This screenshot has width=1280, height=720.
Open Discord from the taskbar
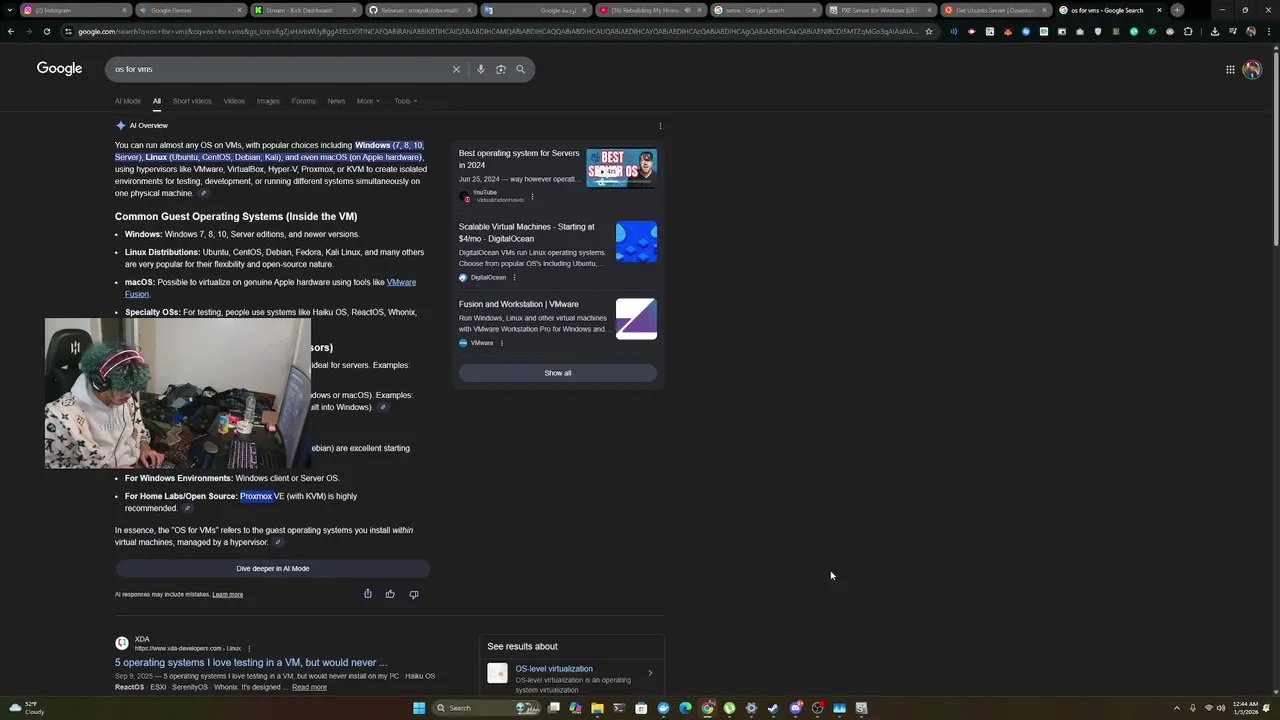[x=795, y=708]
